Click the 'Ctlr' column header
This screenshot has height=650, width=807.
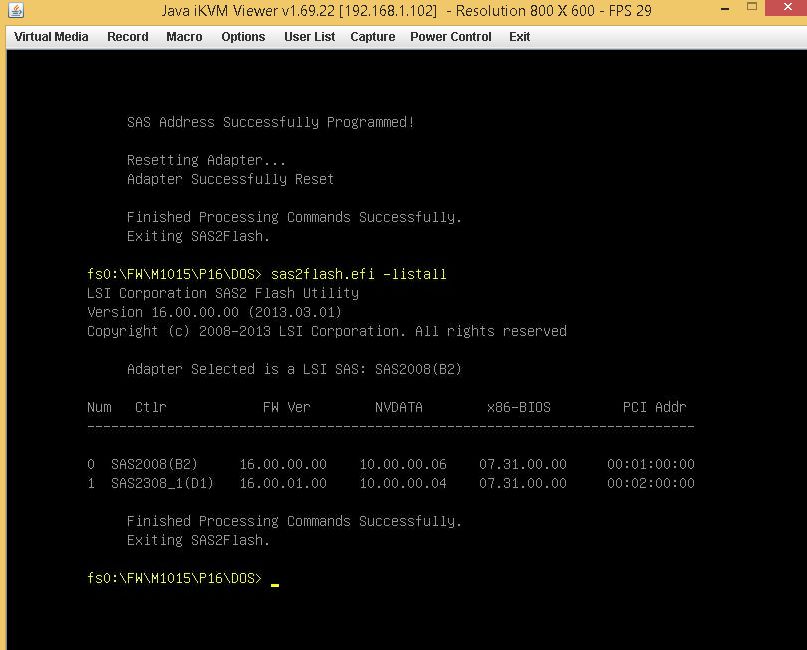(151, 407)
